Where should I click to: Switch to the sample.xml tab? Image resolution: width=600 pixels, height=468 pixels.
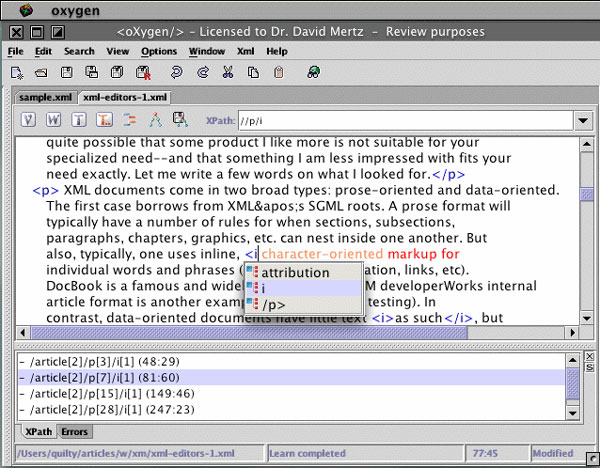(44, 98)
